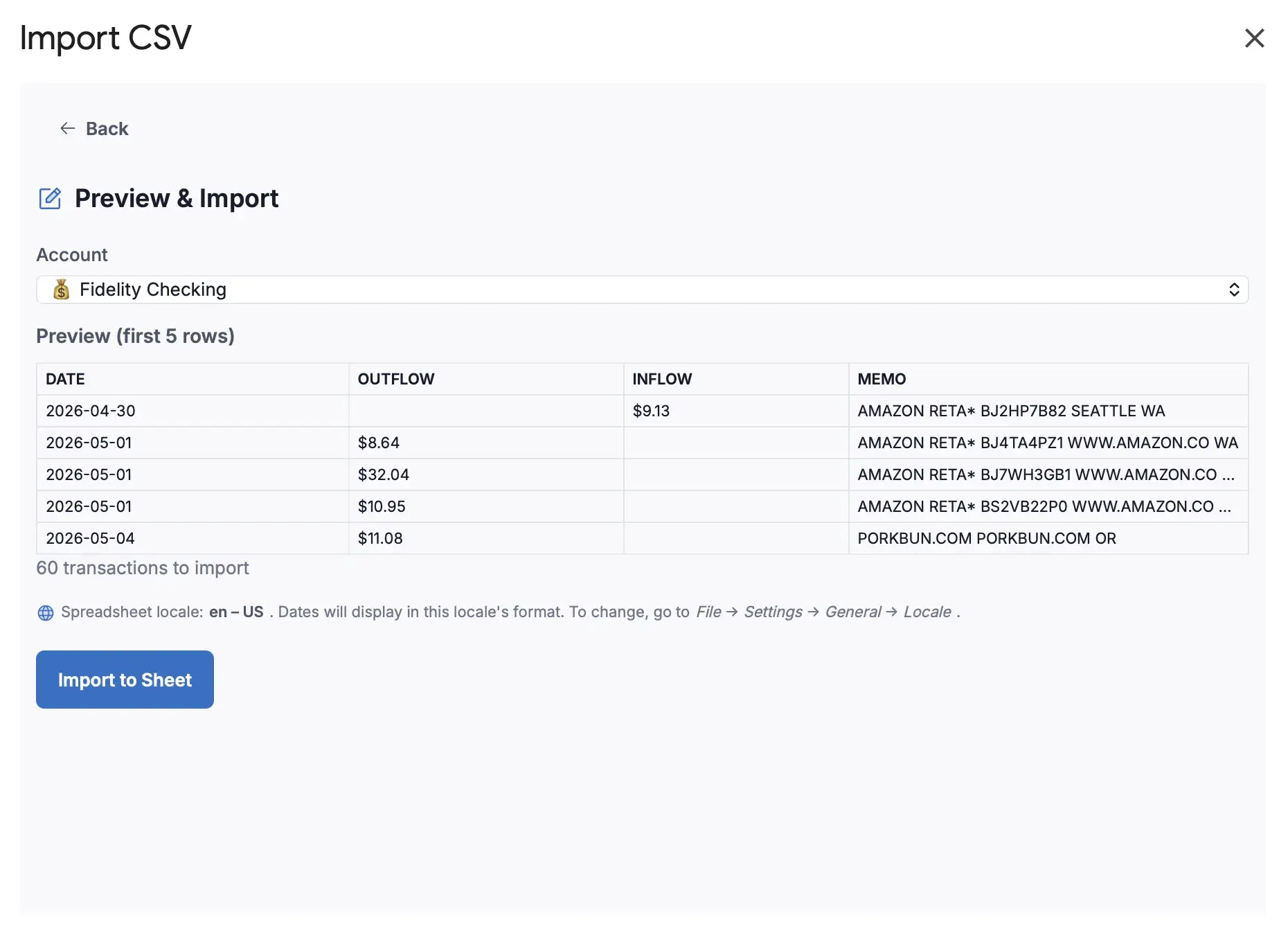This screenshot has height=931, width=1288.
Task: Click the Import CSV dialog title
Action: tap(105, 38)
